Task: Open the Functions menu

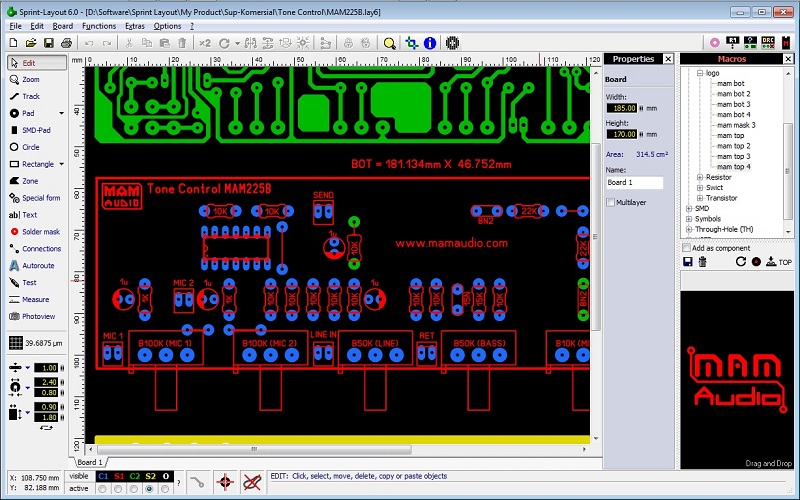Action: tap(99, 26)
